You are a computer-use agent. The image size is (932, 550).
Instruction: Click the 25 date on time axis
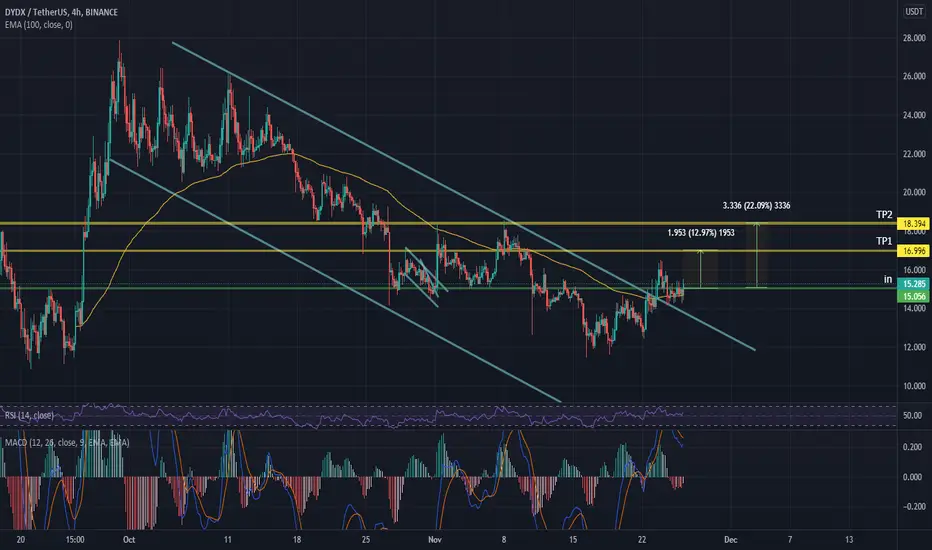pos(366,540)
